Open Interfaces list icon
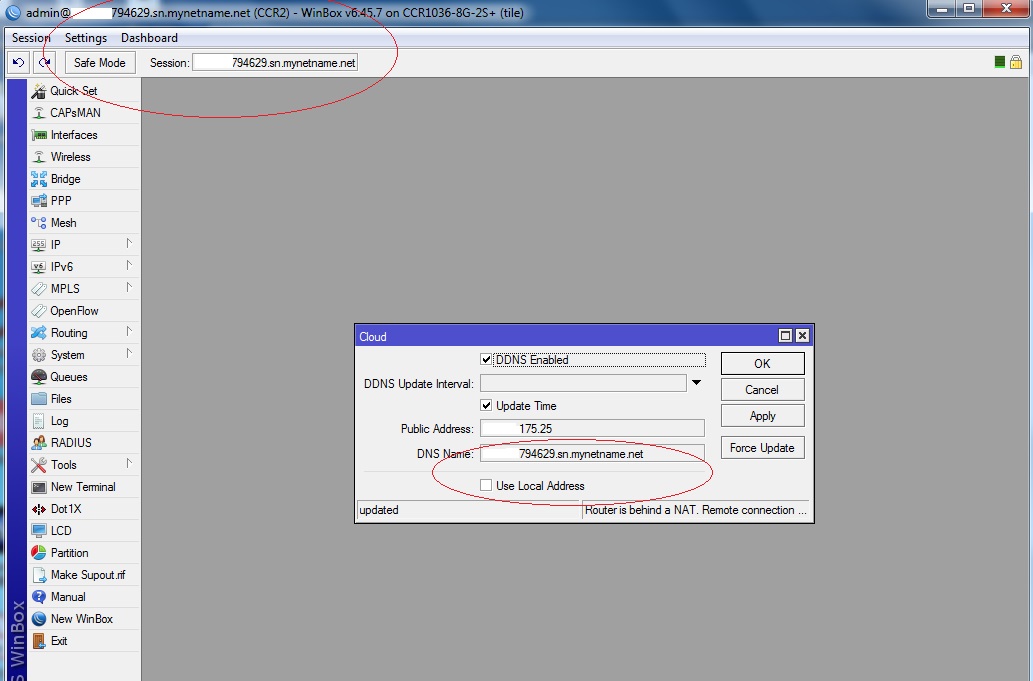Screen dimensions: 1033x681 point(39,135)
